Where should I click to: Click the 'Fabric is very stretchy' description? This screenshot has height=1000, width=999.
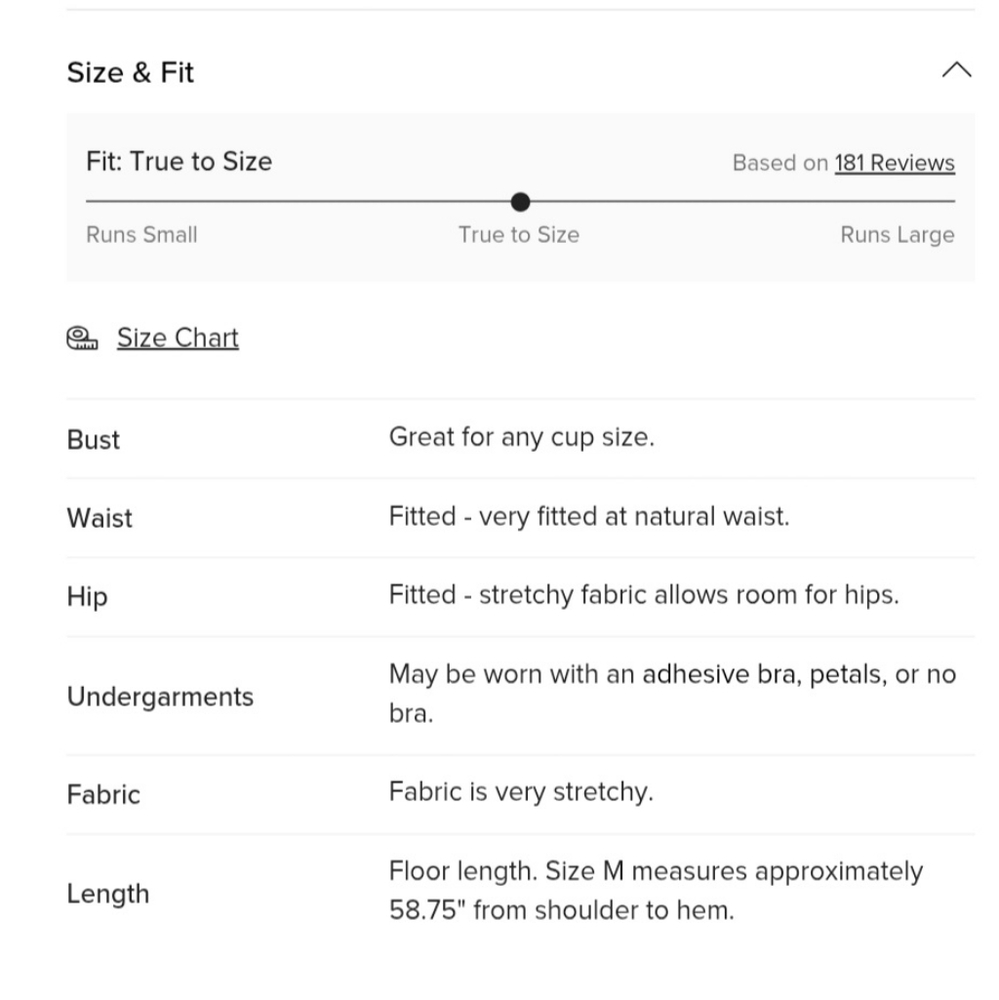pos(520,792)
